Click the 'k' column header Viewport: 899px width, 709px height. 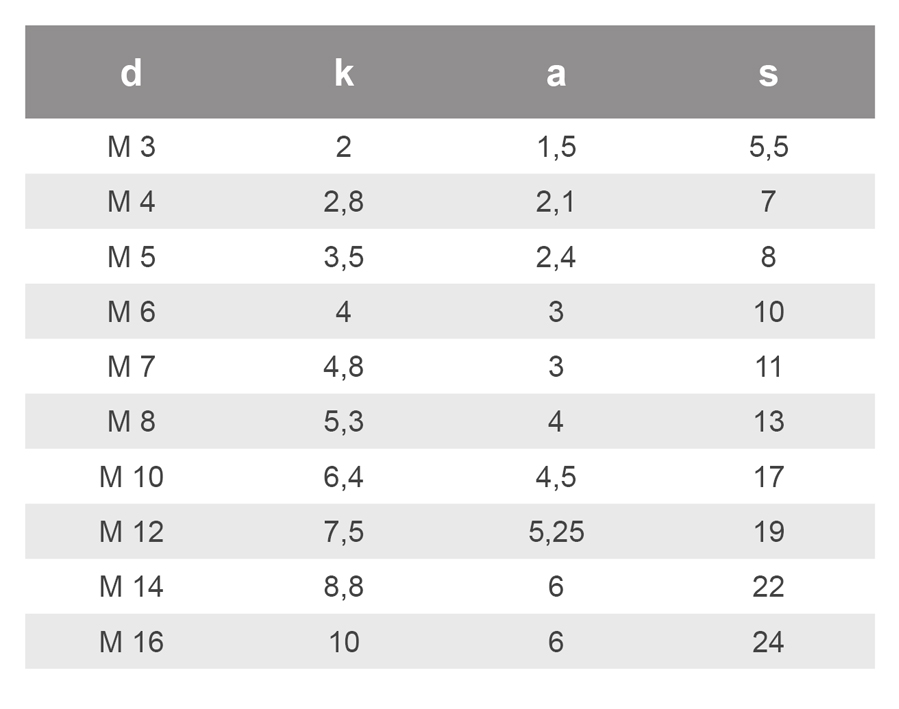pos(344,73)
